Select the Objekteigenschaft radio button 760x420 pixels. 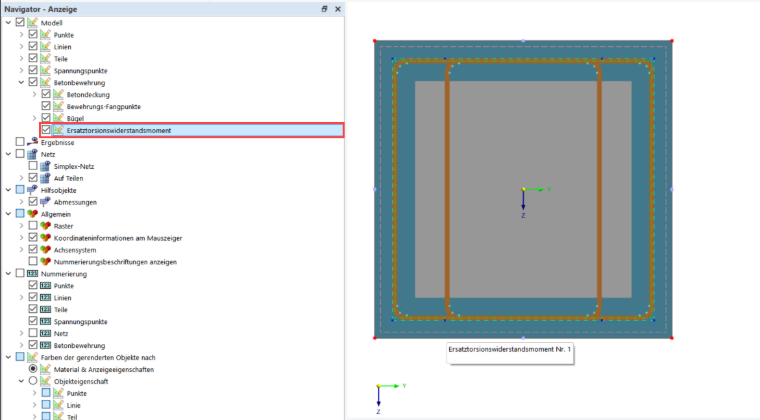(x=33, y=381)
